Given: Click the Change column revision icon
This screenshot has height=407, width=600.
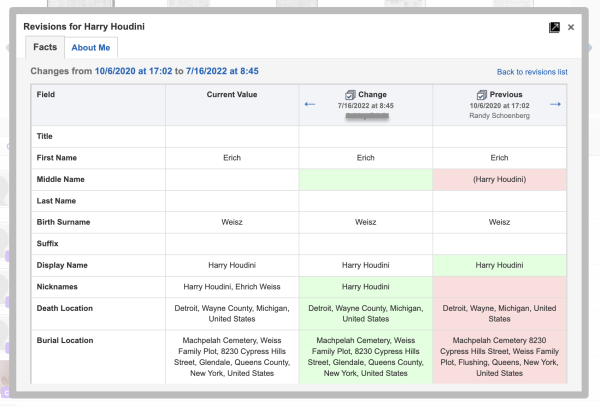Looking at the screenshot, I should (350, 94).
